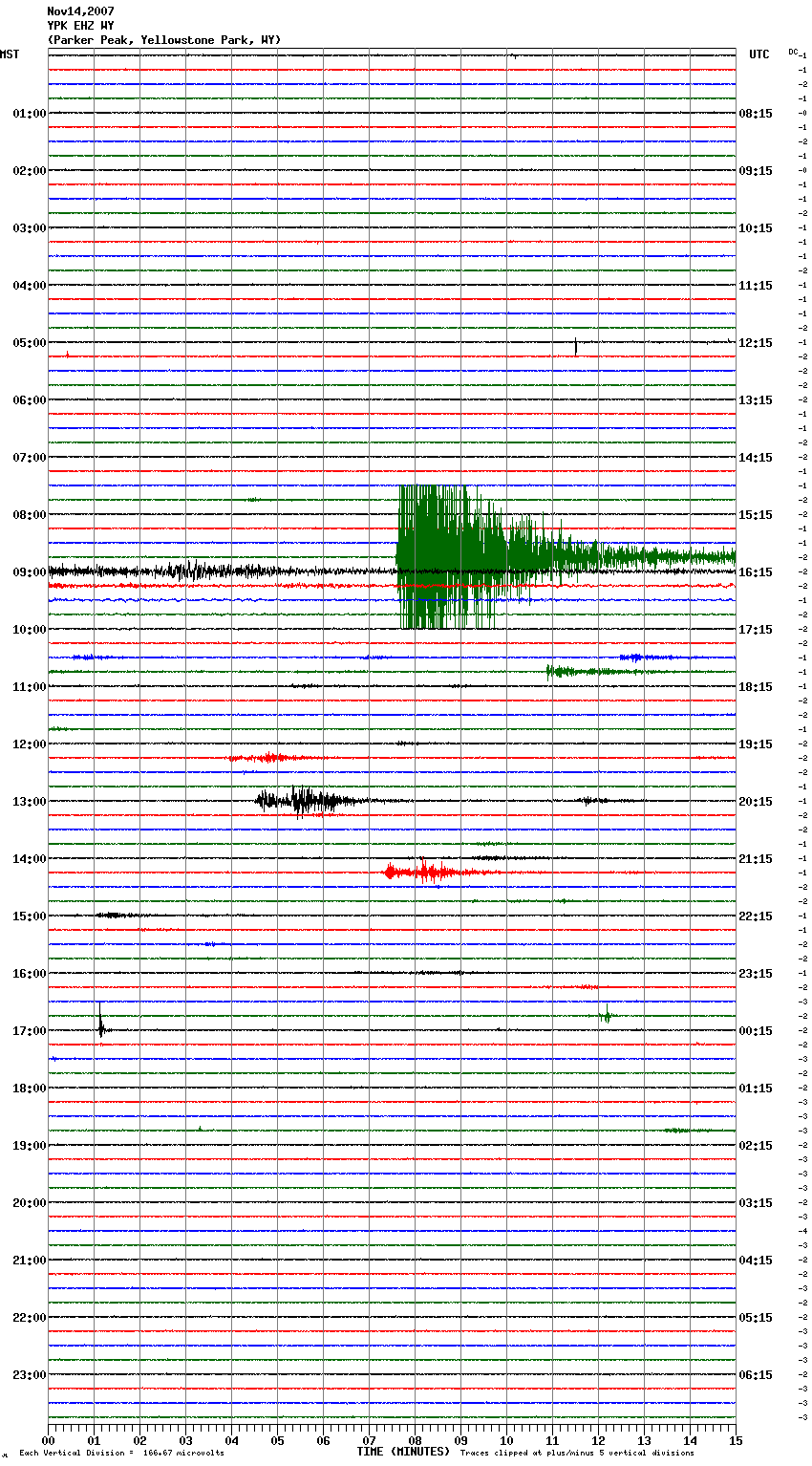Select the 13:00 MST hour label
Viewport: 812px width, 1466px height.
click(29, 802)
